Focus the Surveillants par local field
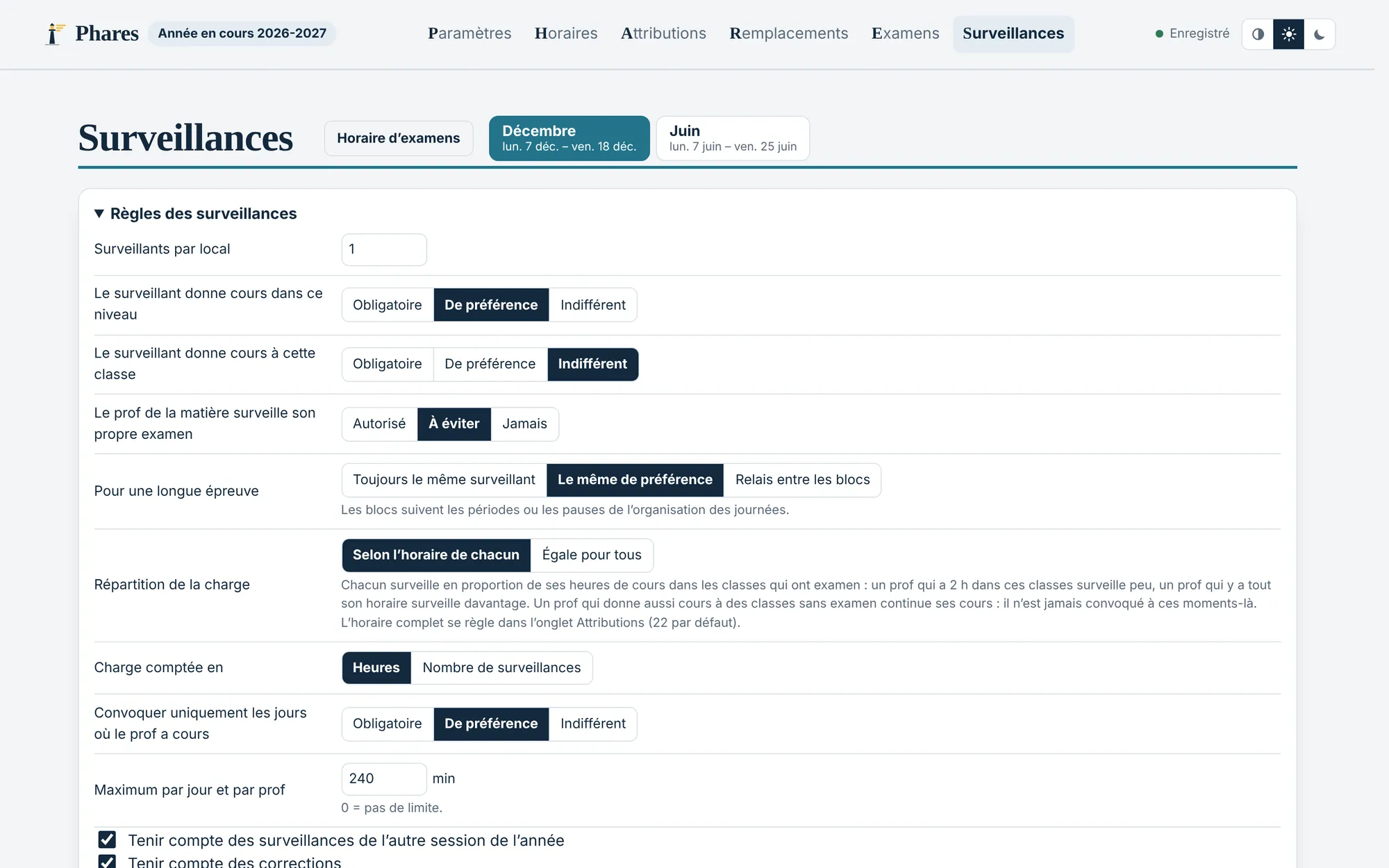The height and width of the screenshot is (868, 1389). coord(384,249)
